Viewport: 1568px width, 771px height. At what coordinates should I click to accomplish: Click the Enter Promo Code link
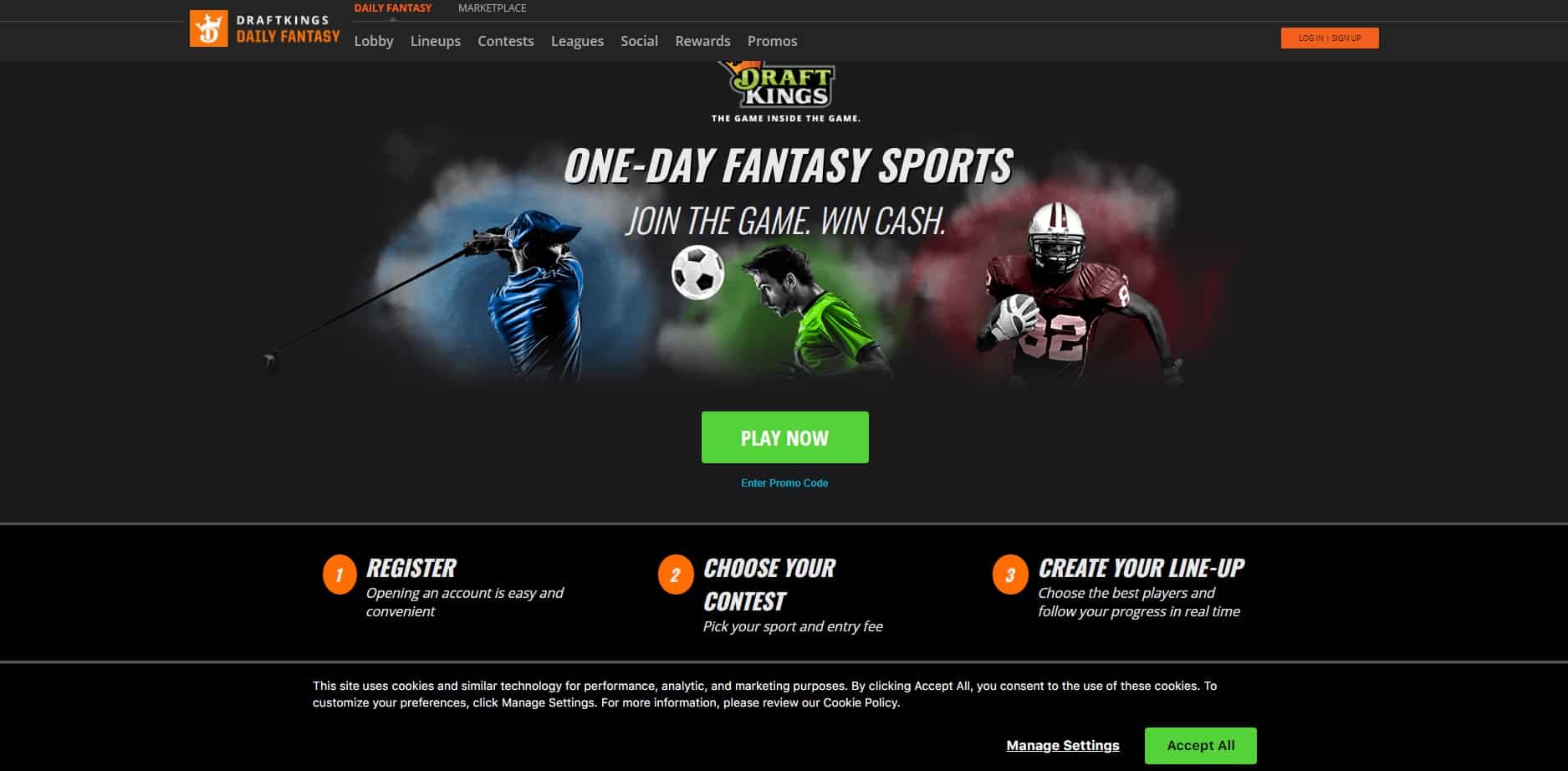[784, 483]
